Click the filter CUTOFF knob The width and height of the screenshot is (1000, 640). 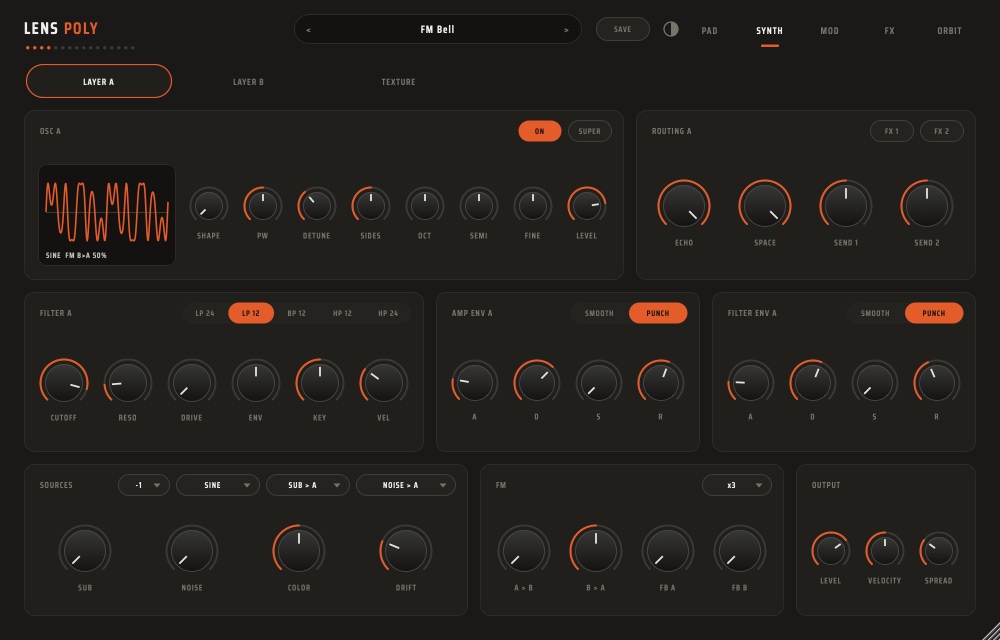coord(64,382)
